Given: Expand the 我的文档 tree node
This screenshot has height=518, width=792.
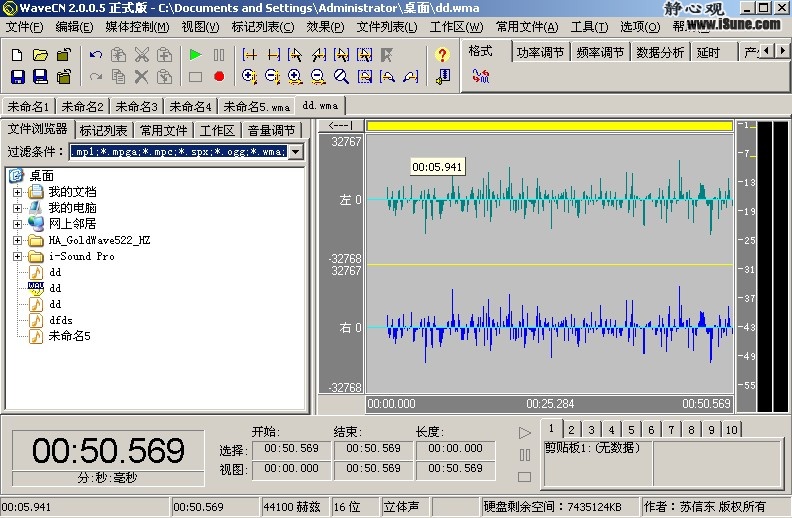Looking at the screenshot, I should pos(18,192).
